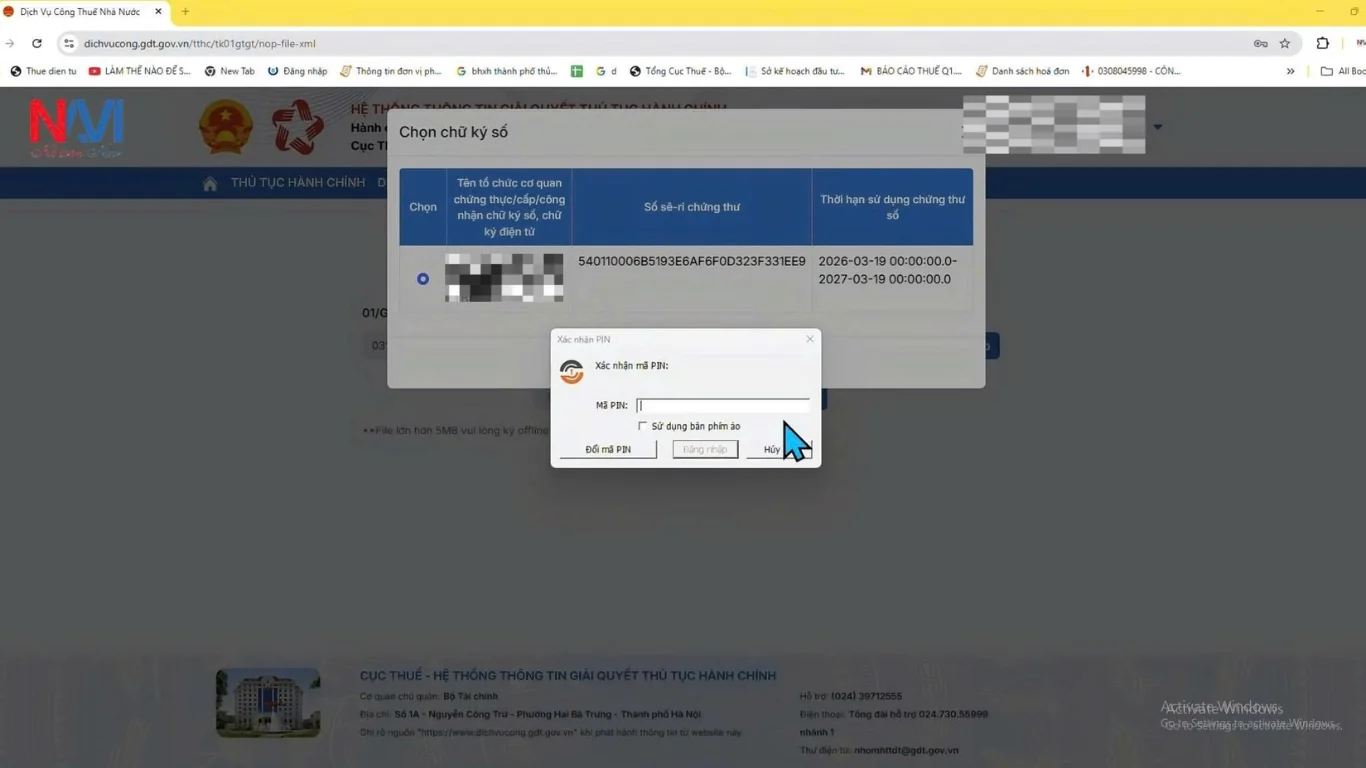Bookmark this page with the star icon
Viewport: 1366px width, 768px height.
1285,44
